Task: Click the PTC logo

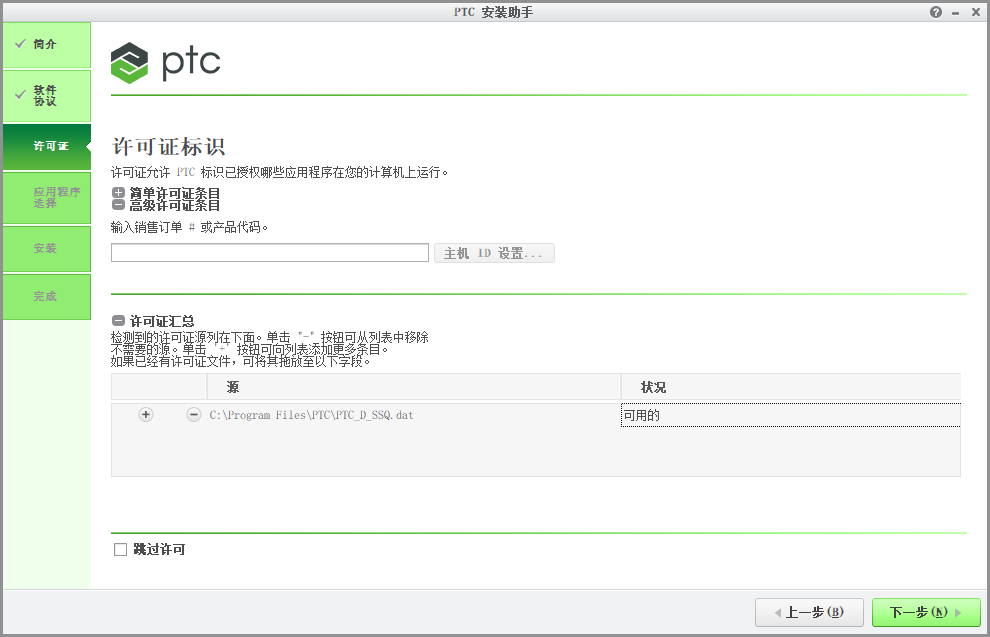Action: (165, 63)
